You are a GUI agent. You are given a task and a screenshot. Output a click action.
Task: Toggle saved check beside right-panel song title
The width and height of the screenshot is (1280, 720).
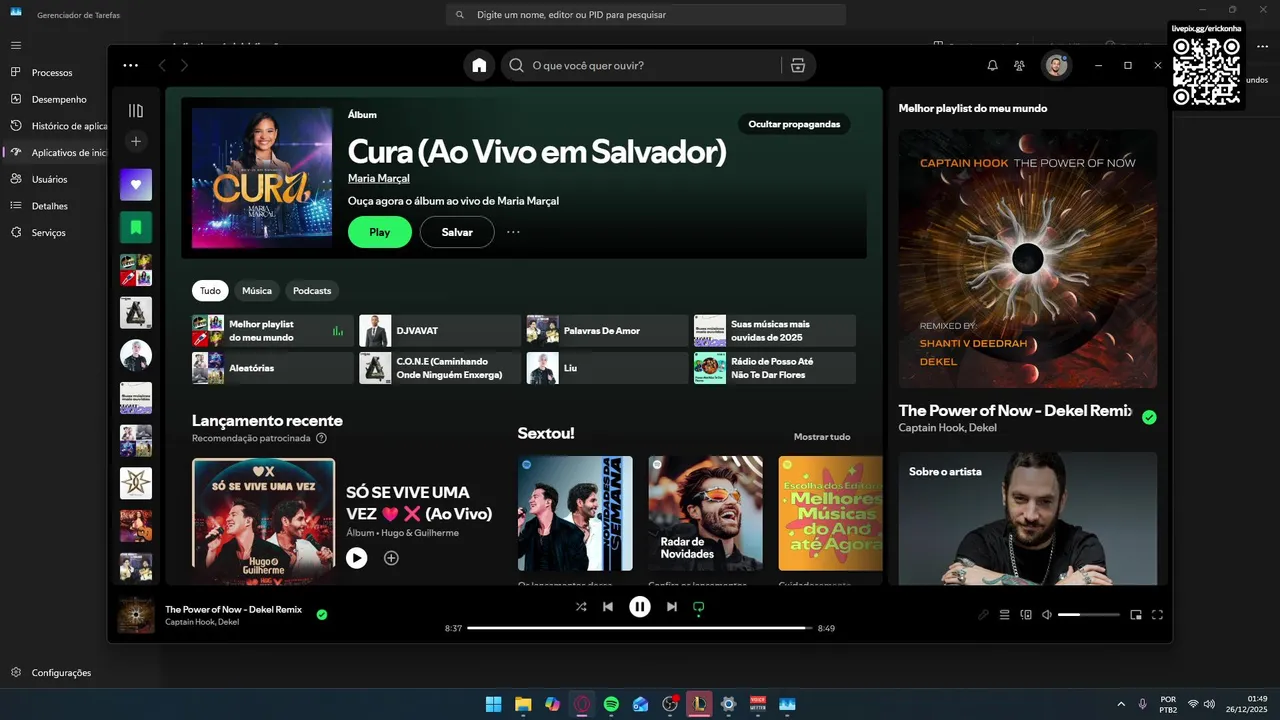[x=1149, y=418]
